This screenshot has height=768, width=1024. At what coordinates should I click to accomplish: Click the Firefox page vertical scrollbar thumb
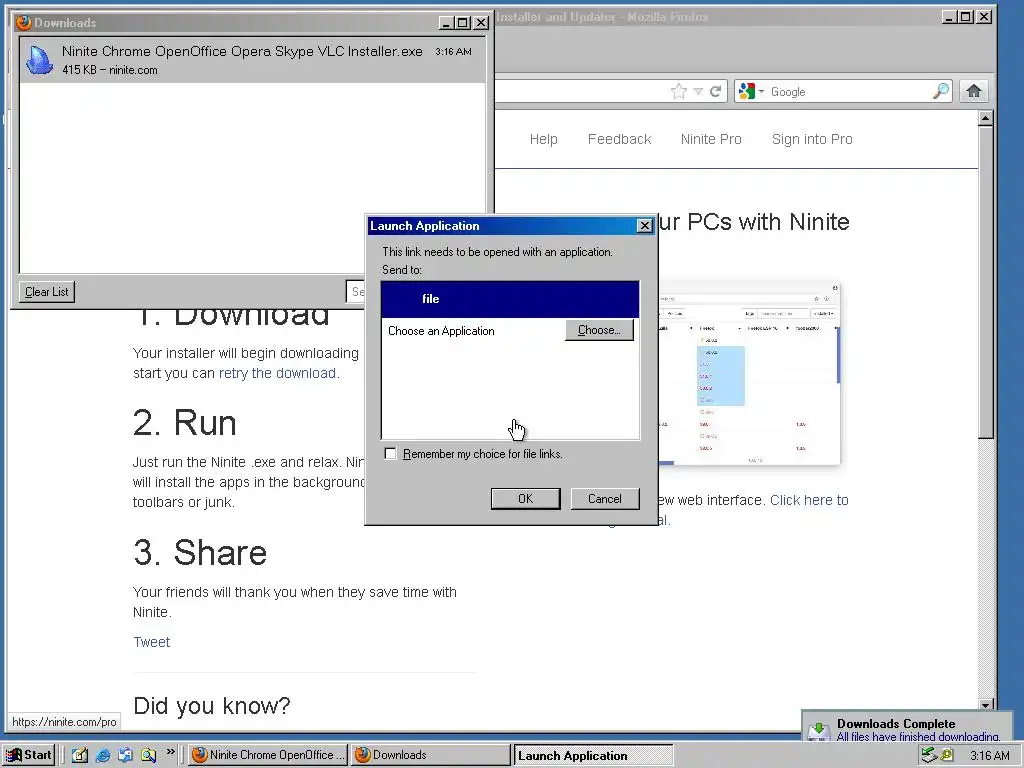pos(986,283)
